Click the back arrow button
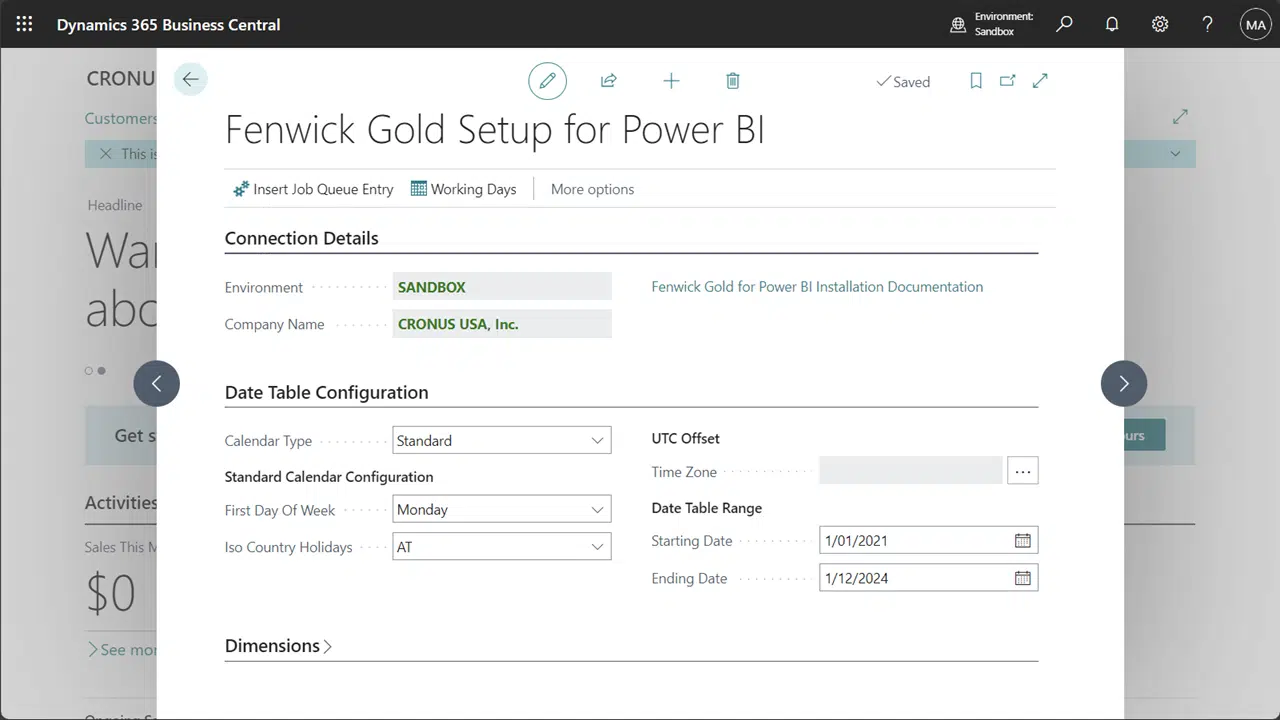This screenshot has width=1280, height=720. tap(190, 80)
